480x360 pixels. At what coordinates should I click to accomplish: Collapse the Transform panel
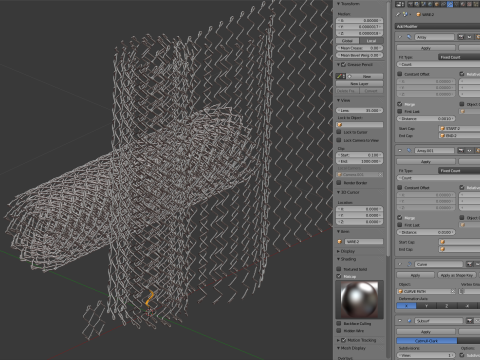pos(339,4)
